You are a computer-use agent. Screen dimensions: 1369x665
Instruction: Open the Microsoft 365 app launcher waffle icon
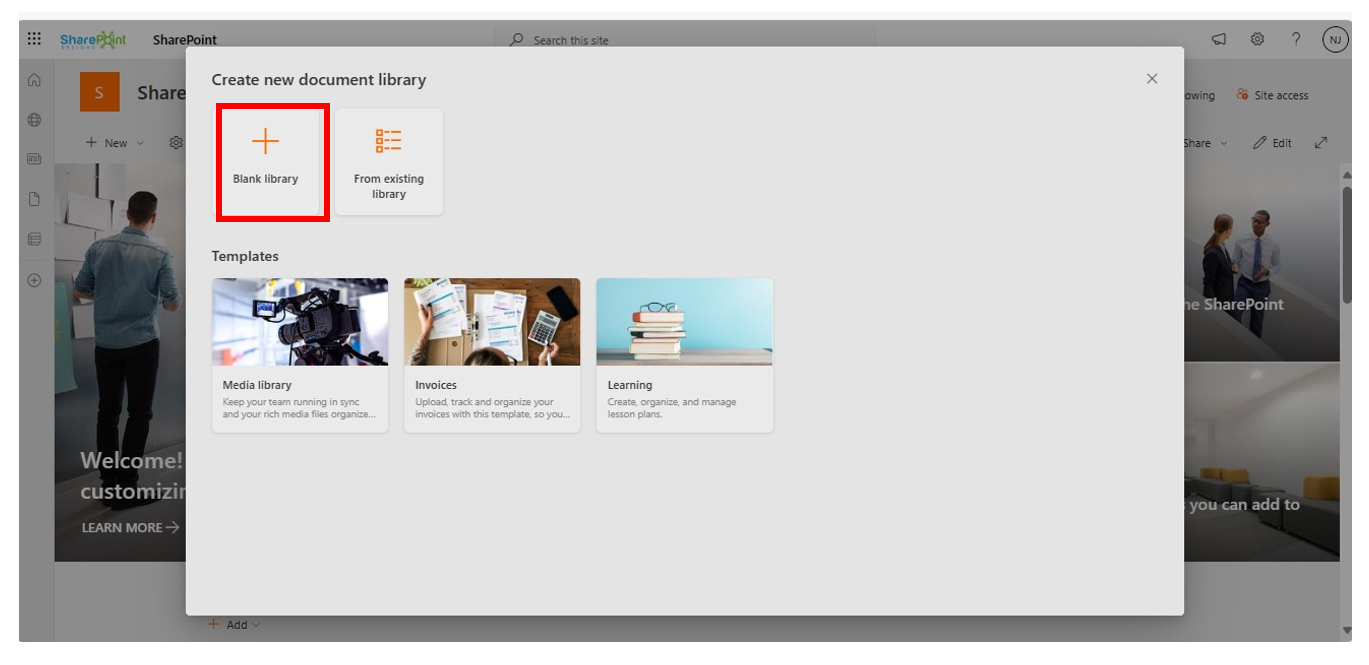(34, 38)
